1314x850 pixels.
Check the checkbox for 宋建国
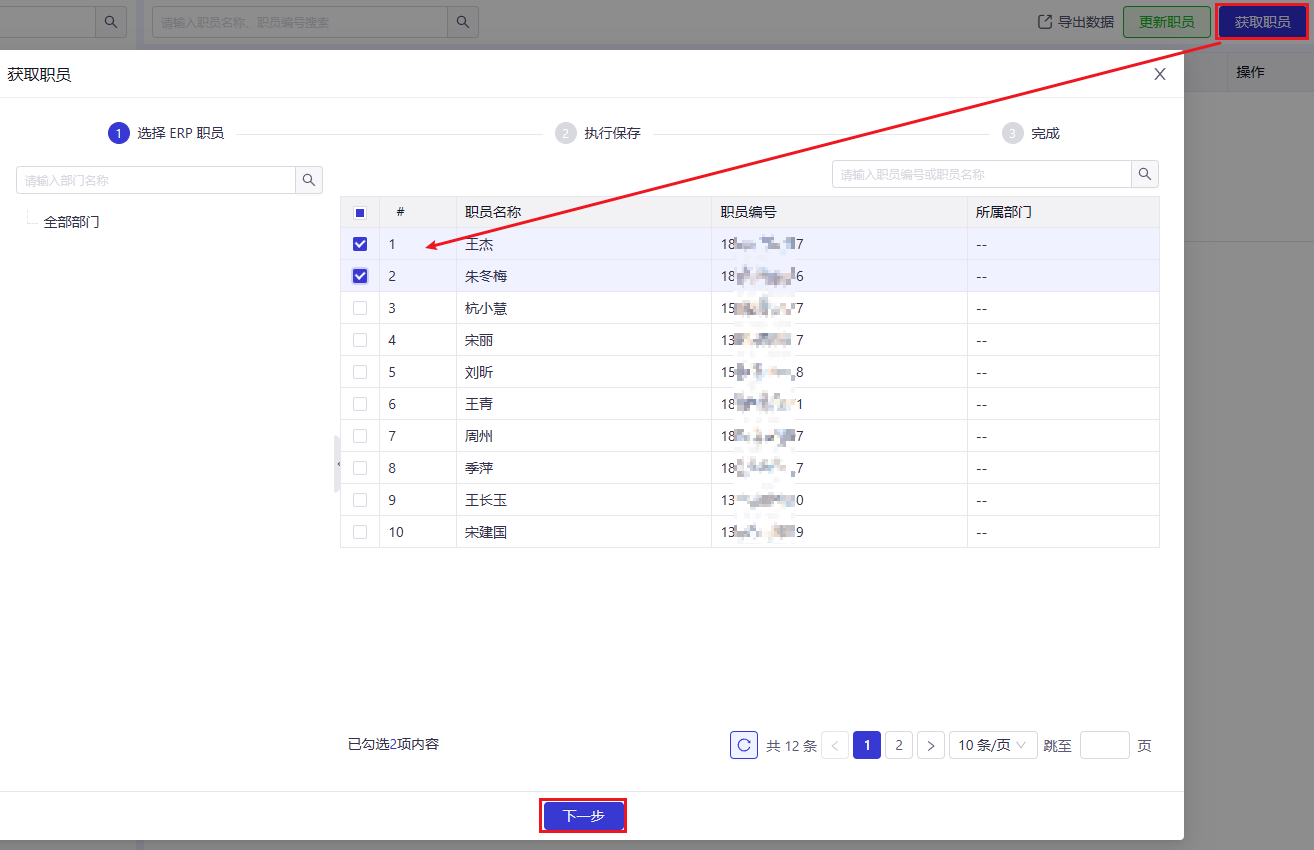coord(360,532)
